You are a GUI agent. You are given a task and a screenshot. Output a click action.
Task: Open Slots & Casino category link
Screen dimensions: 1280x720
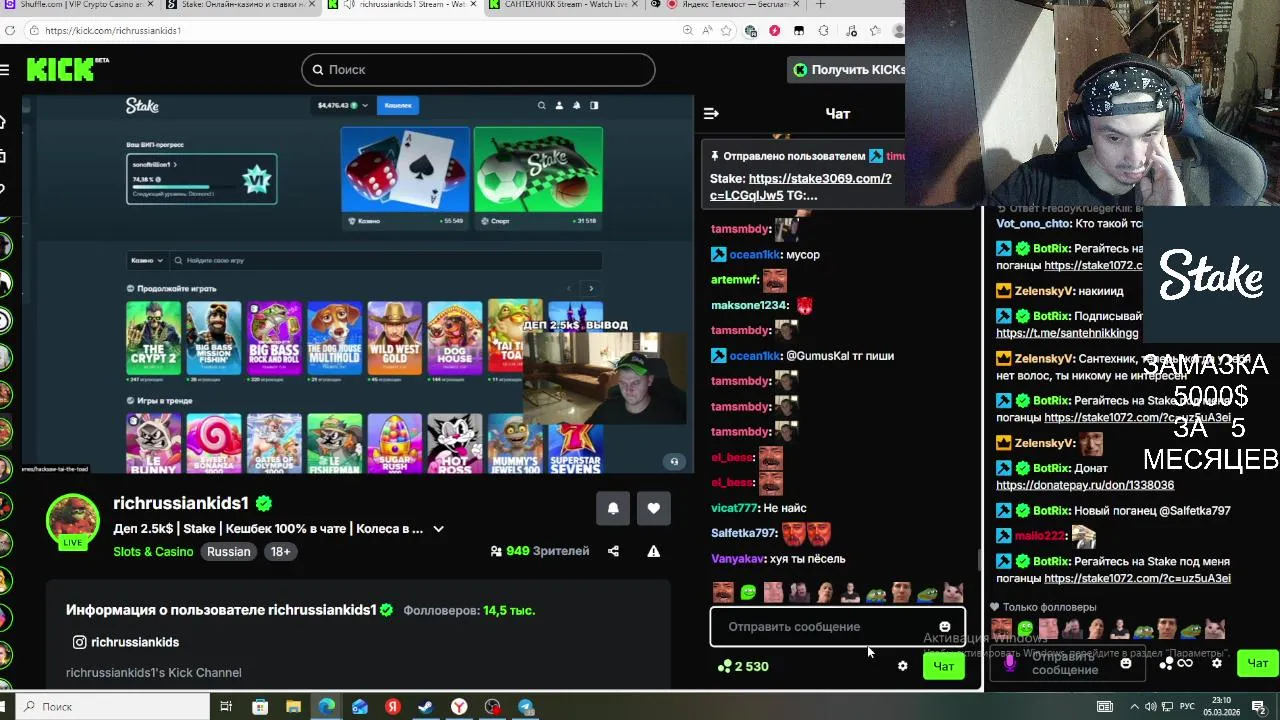click(153, 552)
